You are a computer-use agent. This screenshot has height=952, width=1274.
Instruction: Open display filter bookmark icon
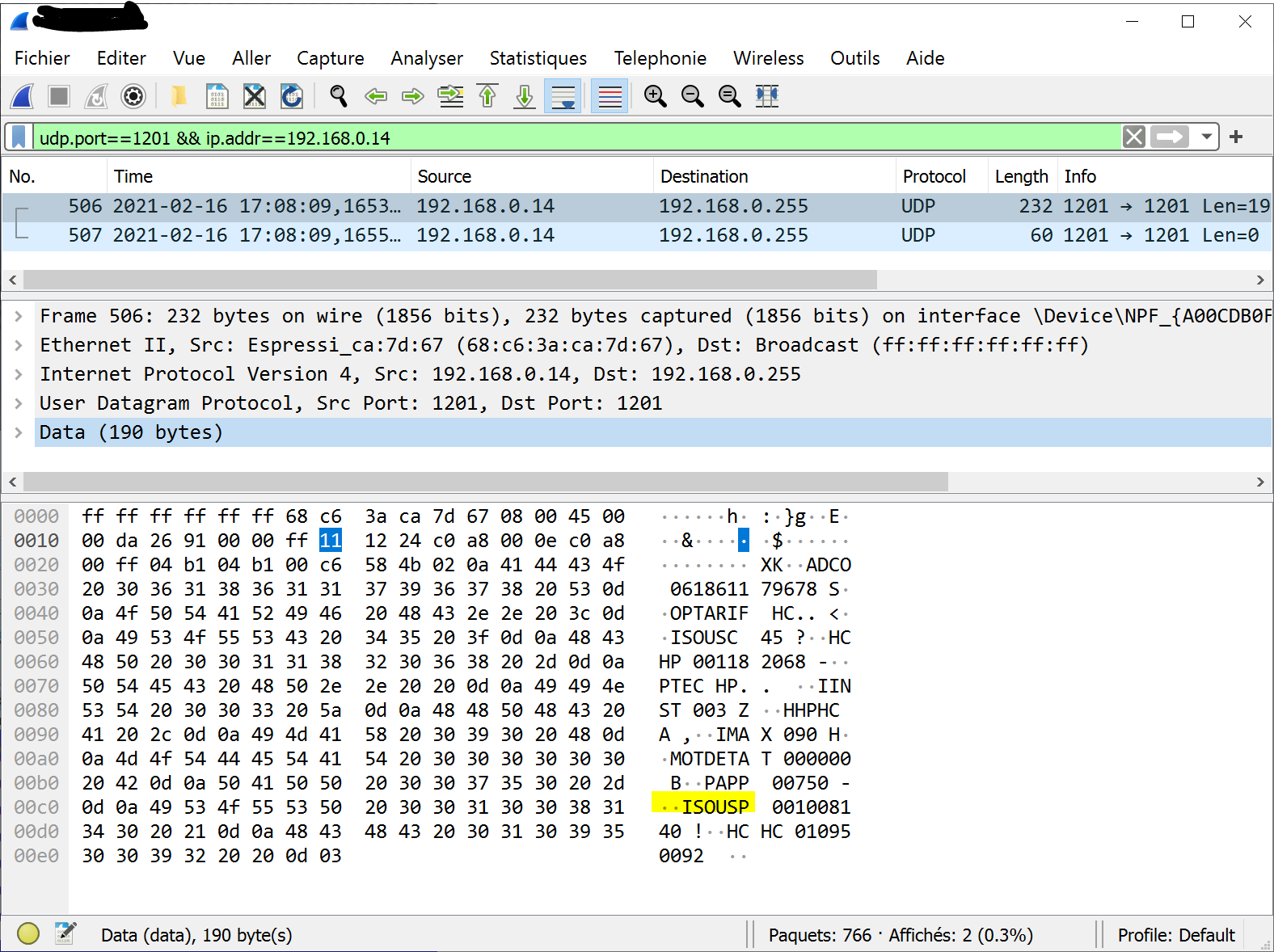coord(19,137)
